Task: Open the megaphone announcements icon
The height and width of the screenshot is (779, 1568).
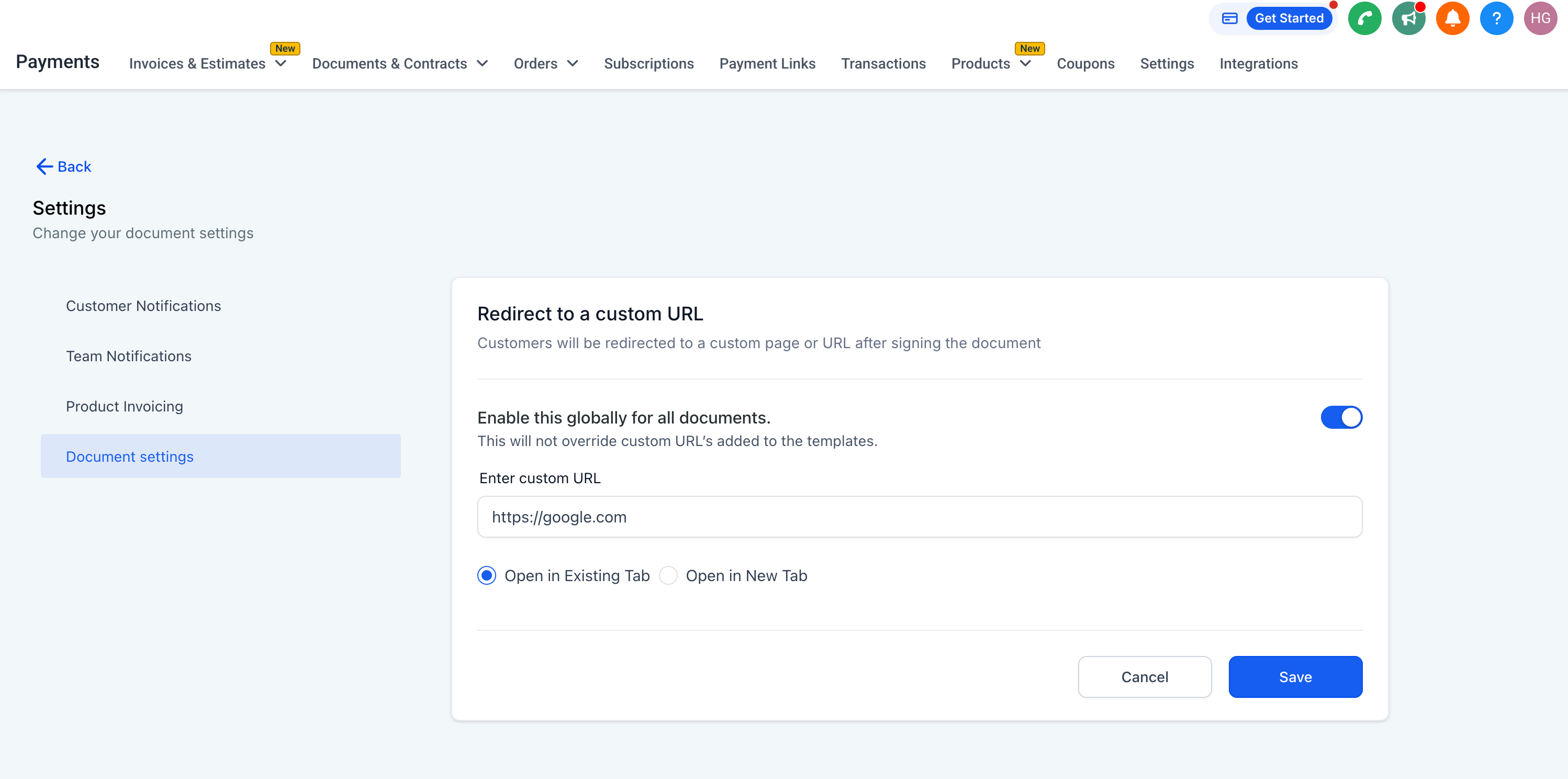Action: coord(1408,18)
